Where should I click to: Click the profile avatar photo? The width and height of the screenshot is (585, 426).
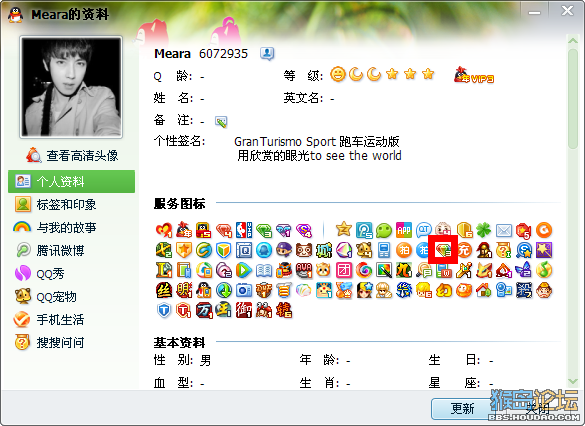point(71,87)
